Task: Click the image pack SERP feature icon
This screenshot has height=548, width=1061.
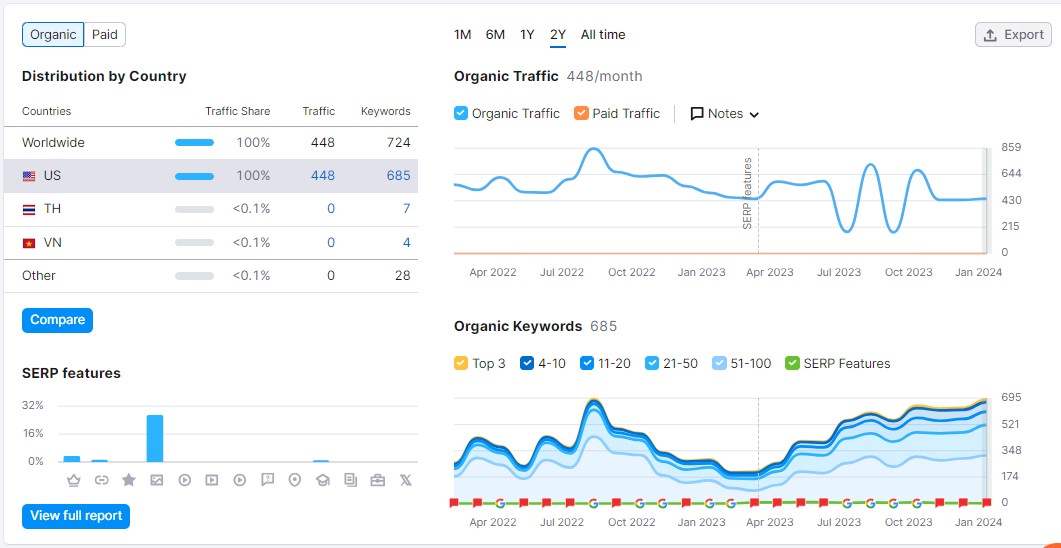Action: tap(156, 480)
